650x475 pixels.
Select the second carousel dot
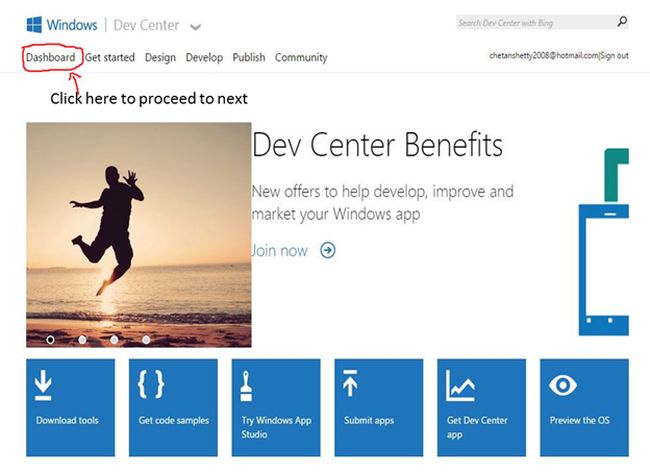click(82, 339)
